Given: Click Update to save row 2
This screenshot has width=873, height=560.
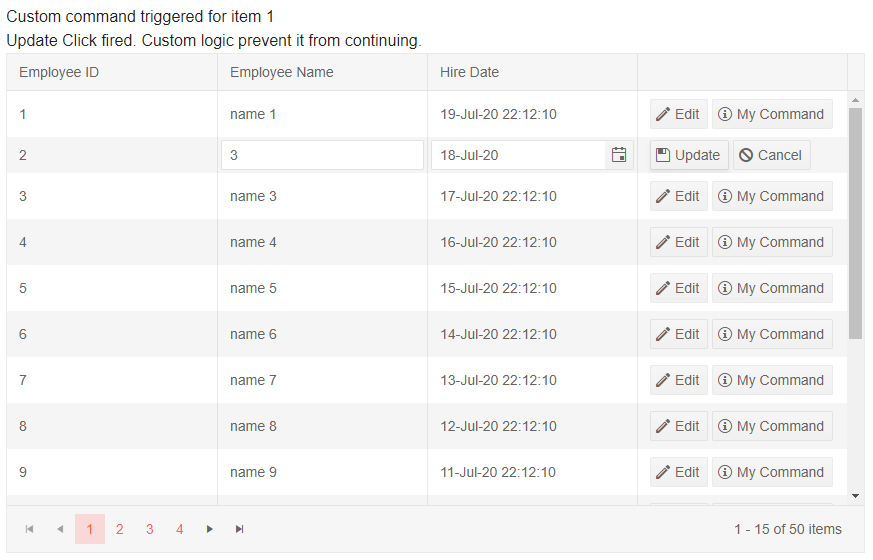Looking at the screenshot, I should (688, 155).
